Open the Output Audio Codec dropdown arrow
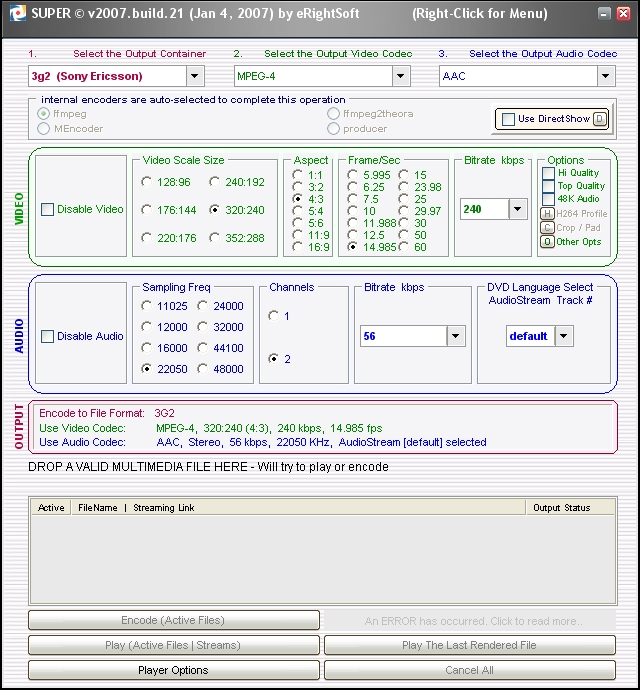 click(606, 76)
